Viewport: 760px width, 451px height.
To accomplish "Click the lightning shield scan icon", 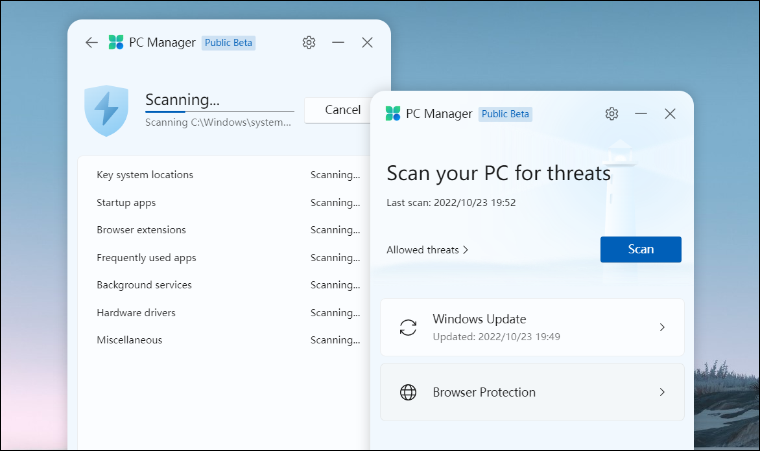I will pos(106,111).
